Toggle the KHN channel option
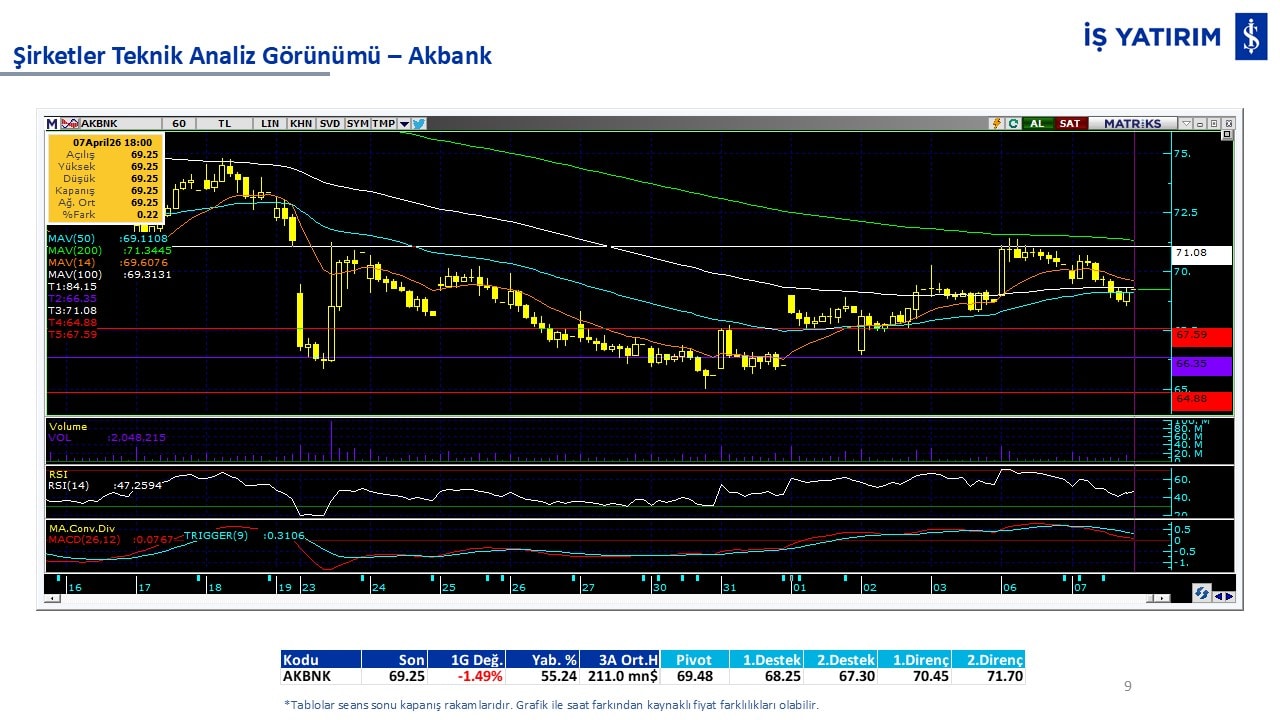The image size is (1280, 720). pos(300,124)
